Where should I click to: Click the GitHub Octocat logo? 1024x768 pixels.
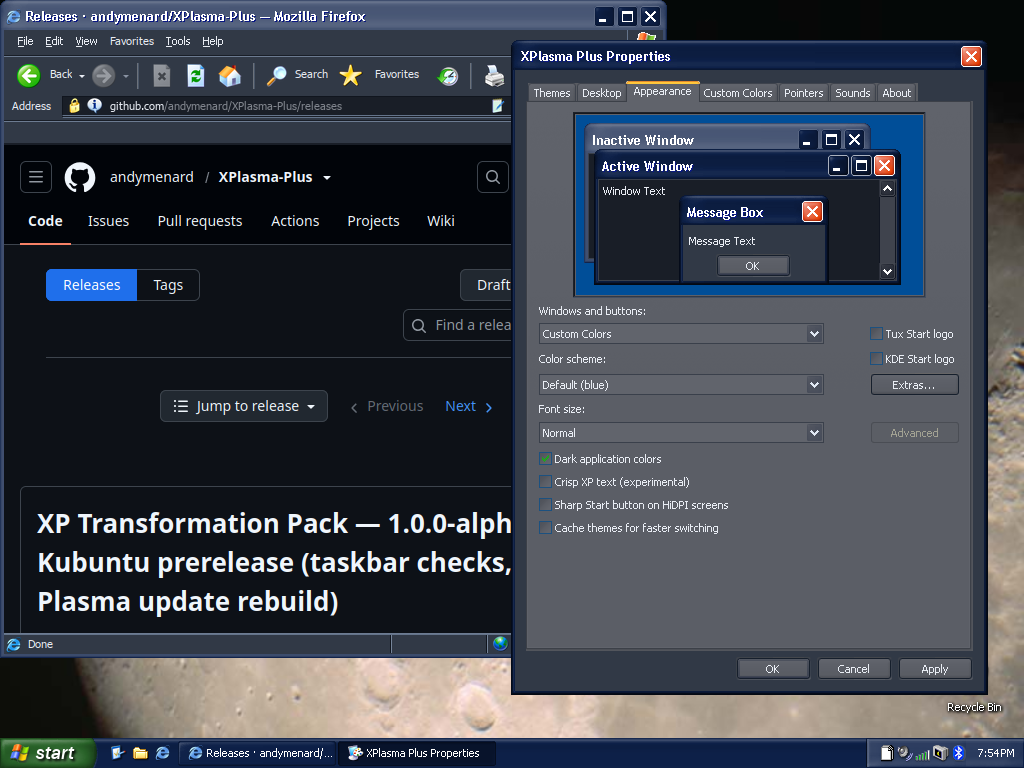80,177
